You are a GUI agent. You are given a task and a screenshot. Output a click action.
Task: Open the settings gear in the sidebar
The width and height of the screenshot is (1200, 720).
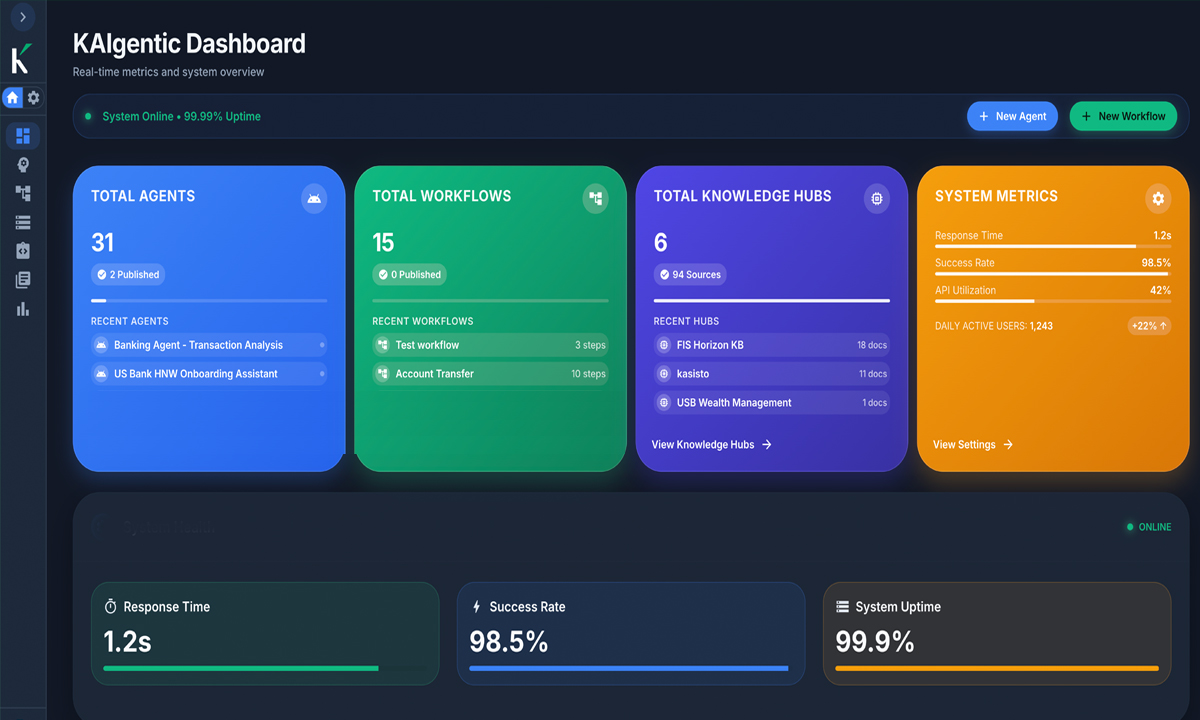tap(34, 97)
